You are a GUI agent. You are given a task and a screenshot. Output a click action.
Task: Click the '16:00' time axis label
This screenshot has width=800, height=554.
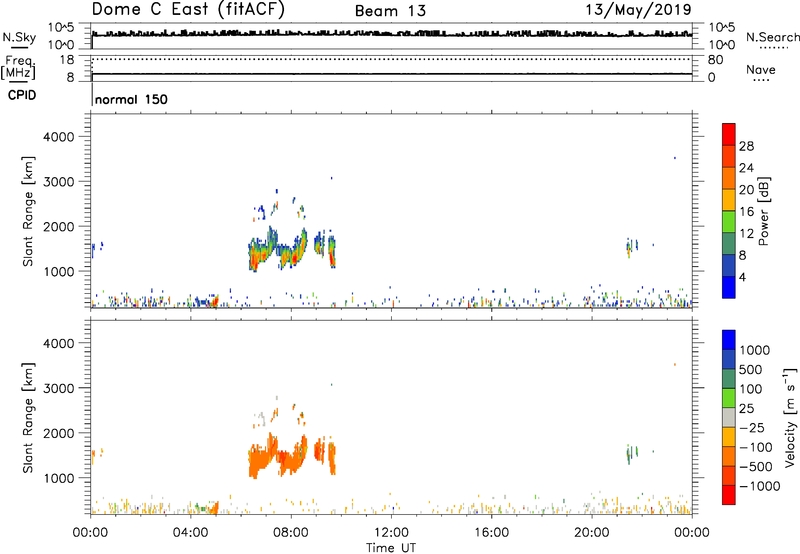tap(491, 533)
